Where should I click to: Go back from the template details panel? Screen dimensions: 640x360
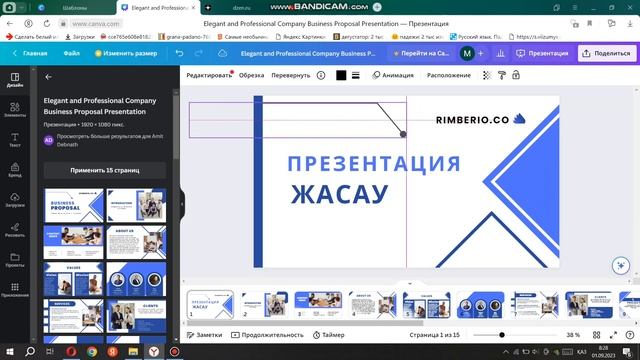click(x=49, y=77)
